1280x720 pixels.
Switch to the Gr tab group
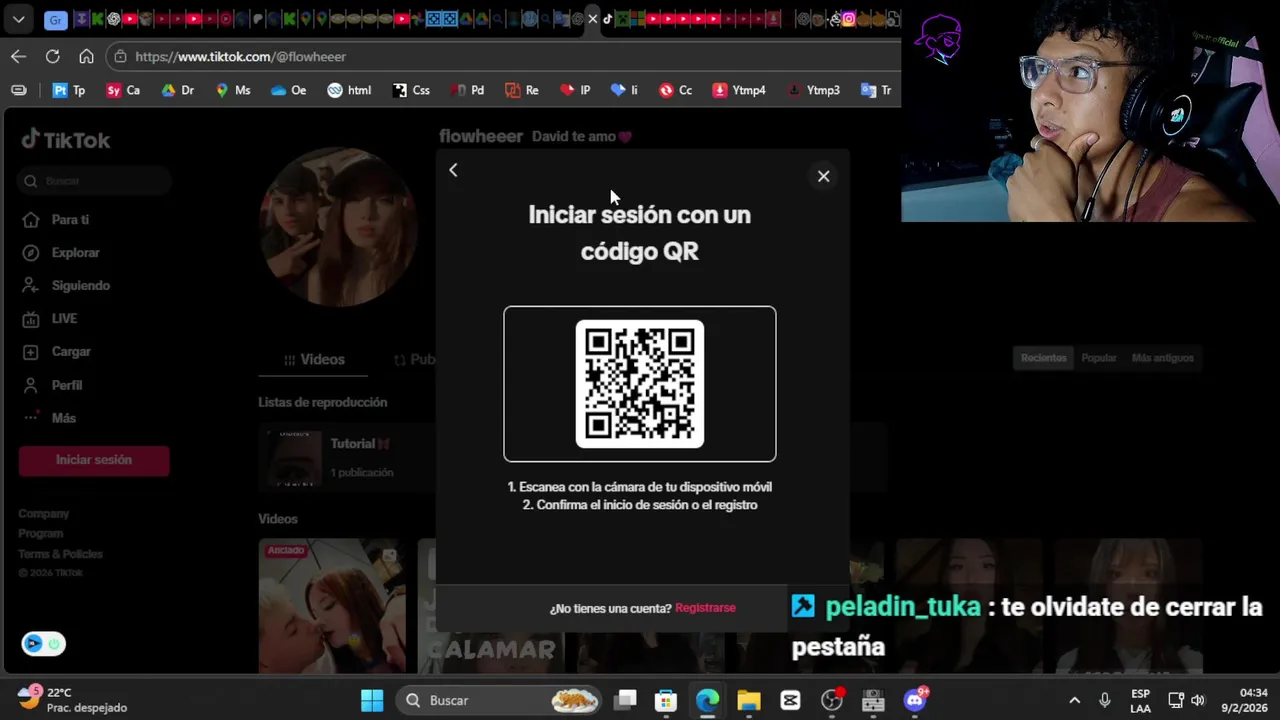pos(56,19)
